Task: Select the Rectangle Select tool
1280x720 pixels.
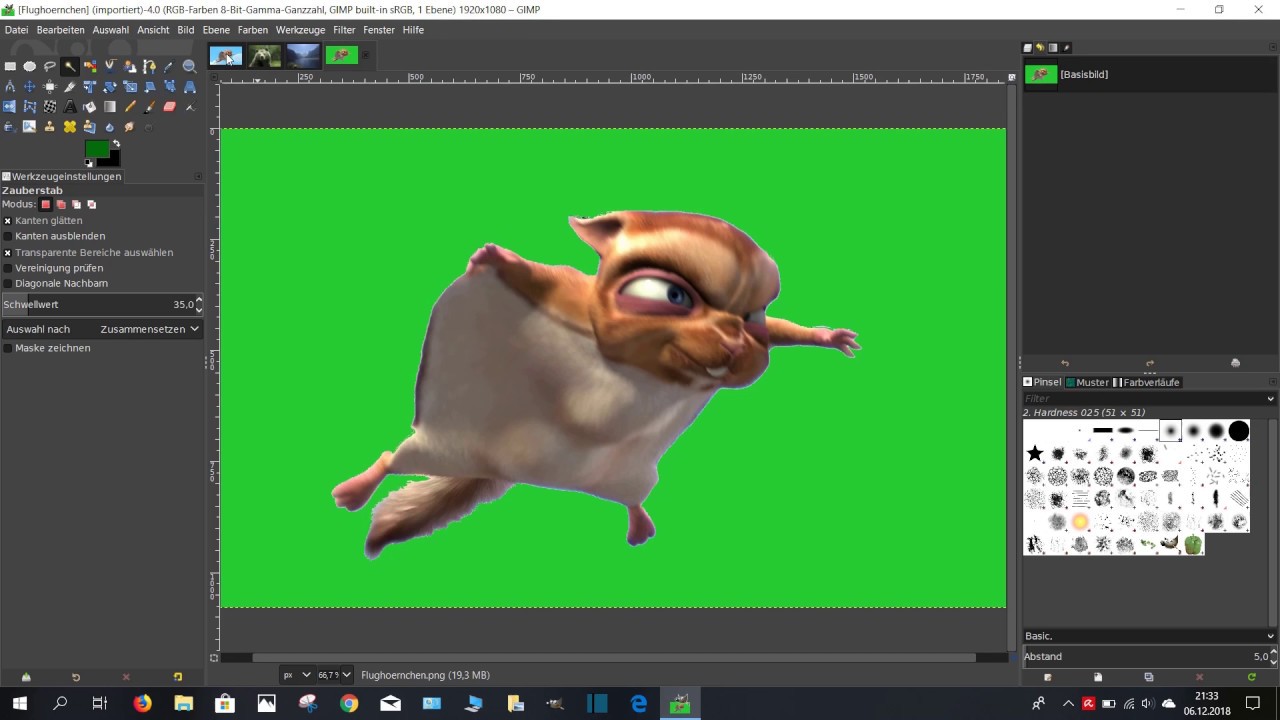Action: tap(10, 66)
